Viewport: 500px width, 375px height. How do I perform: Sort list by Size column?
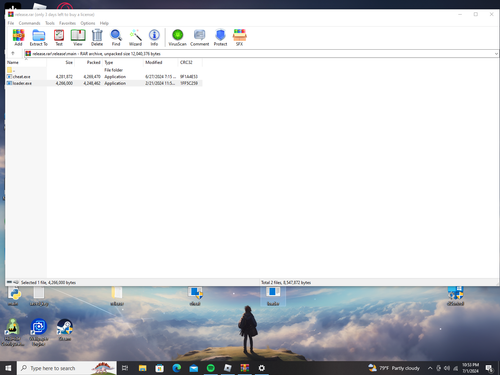coord(61,62)
